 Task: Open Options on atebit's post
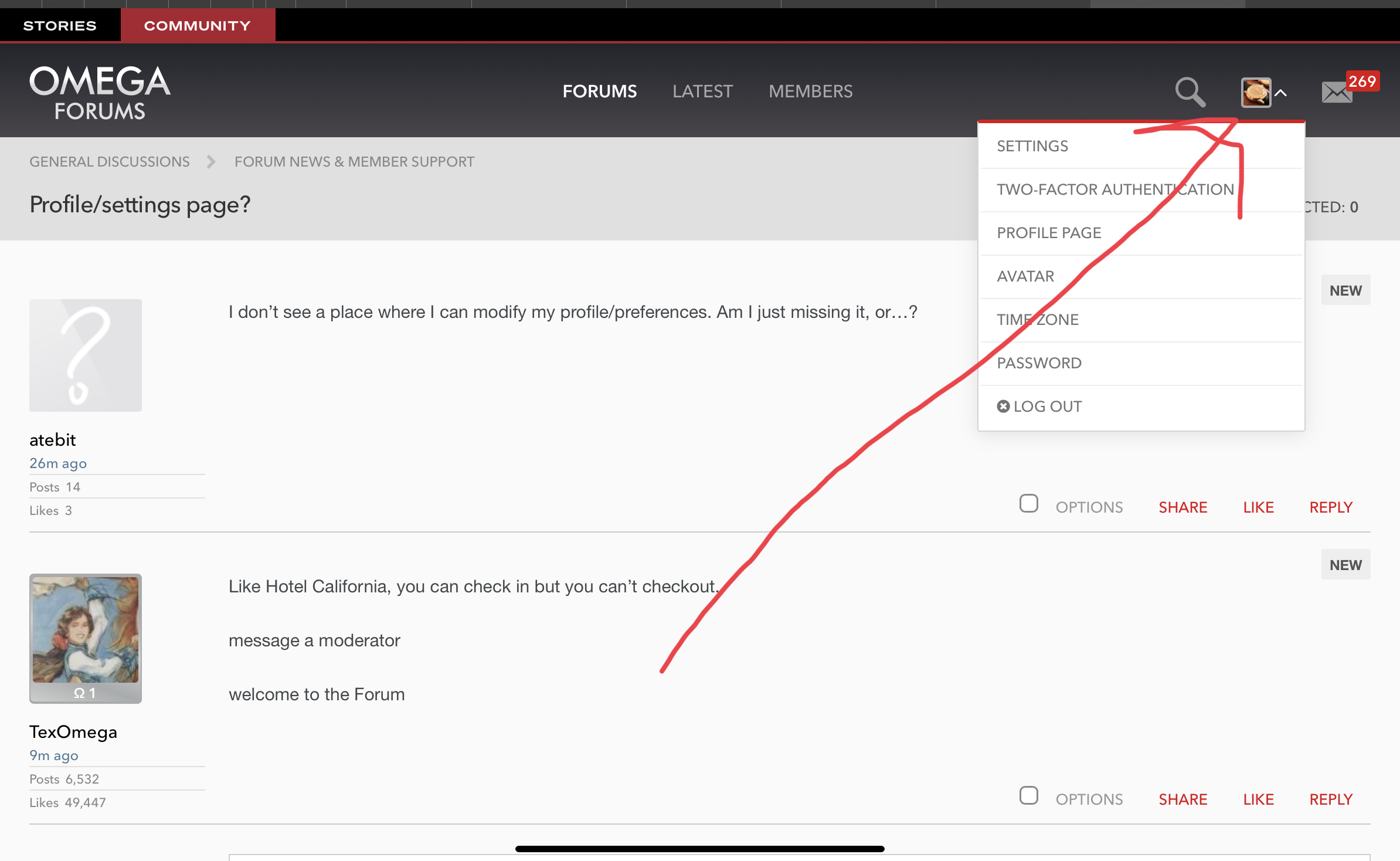[x=1089, y=507]
